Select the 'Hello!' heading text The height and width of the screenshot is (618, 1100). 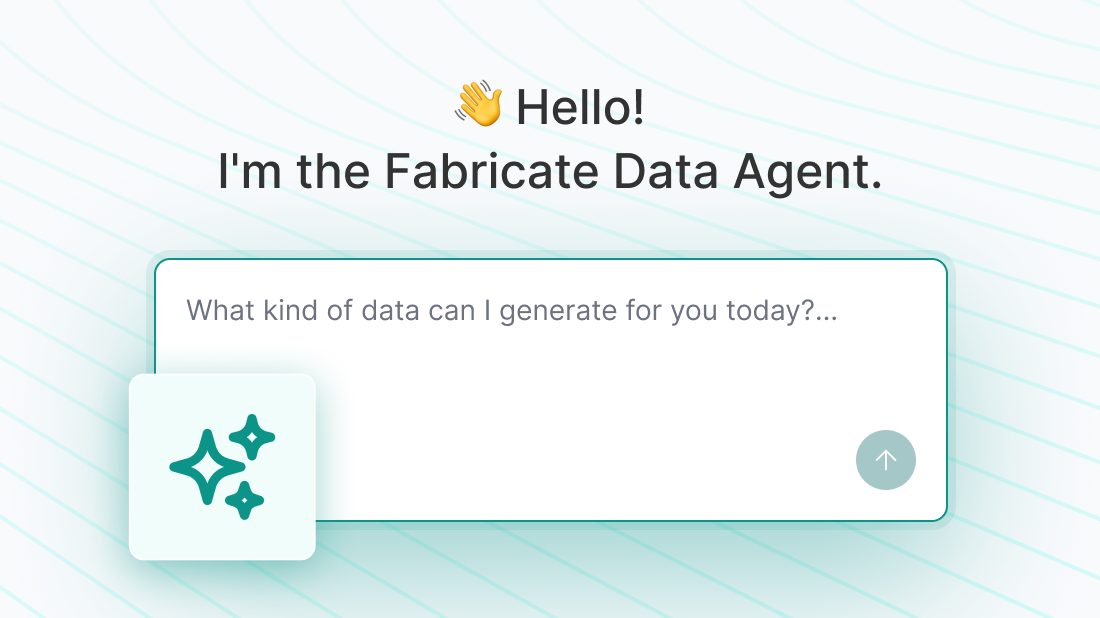click(x=580, y=108)
